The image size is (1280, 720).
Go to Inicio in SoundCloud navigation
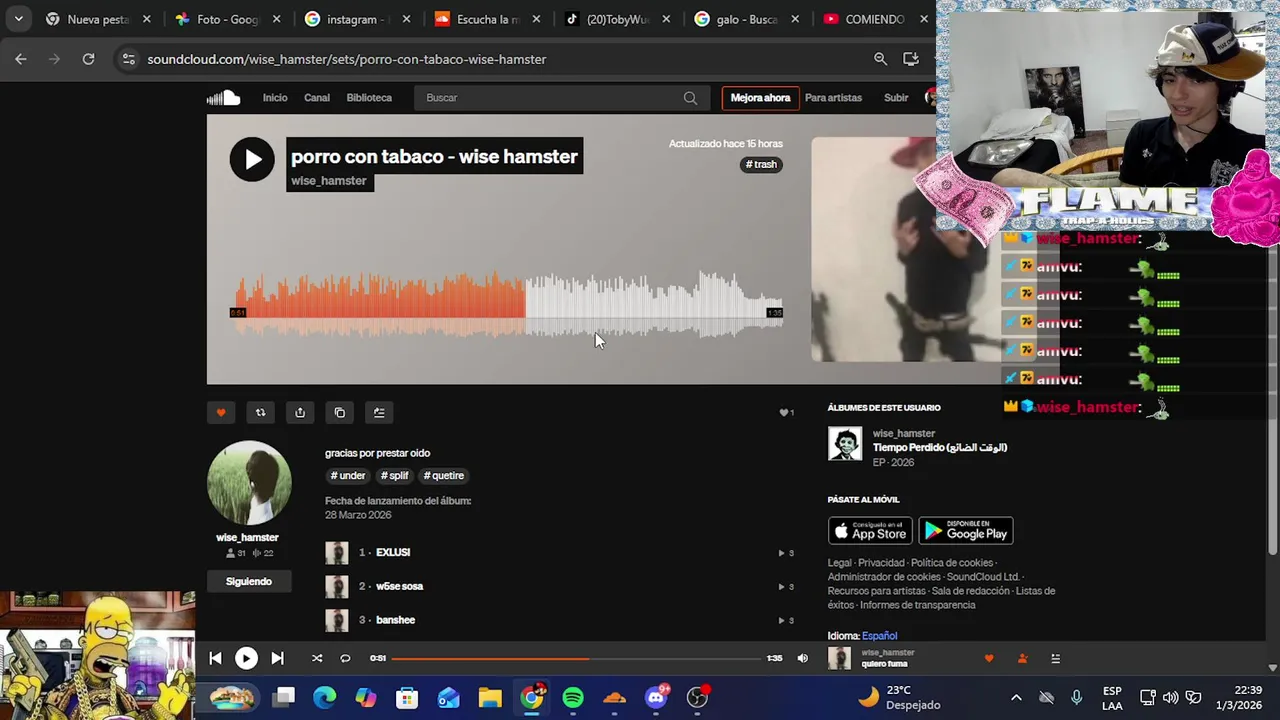point(275,98)
